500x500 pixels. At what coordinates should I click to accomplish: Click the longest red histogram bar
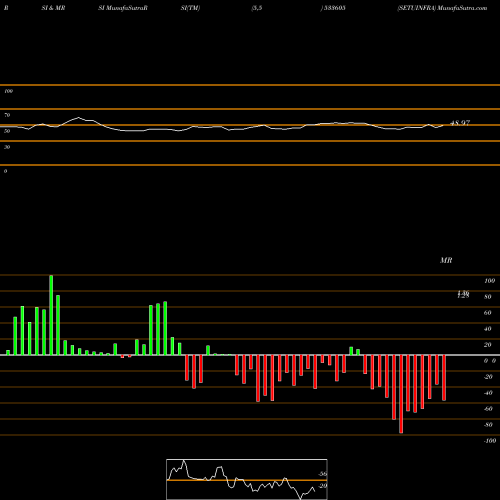click(401, 394)
